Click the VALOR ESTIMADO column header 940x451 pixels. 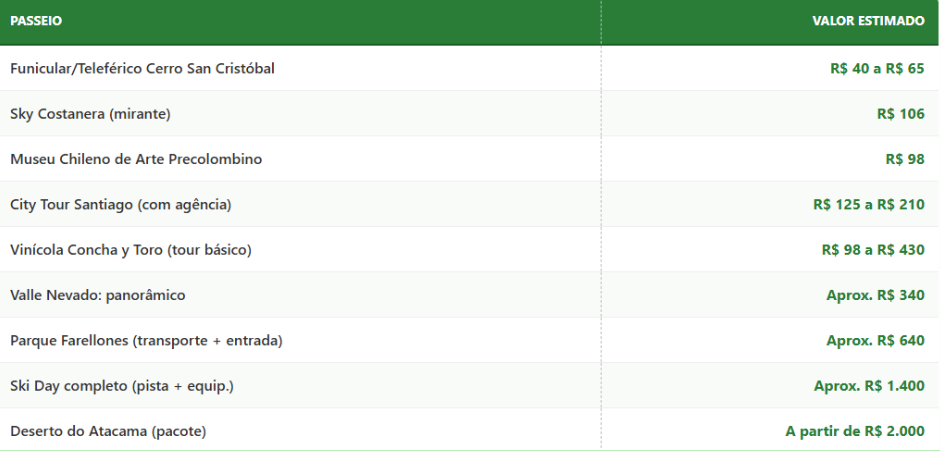tap(868, 21)
